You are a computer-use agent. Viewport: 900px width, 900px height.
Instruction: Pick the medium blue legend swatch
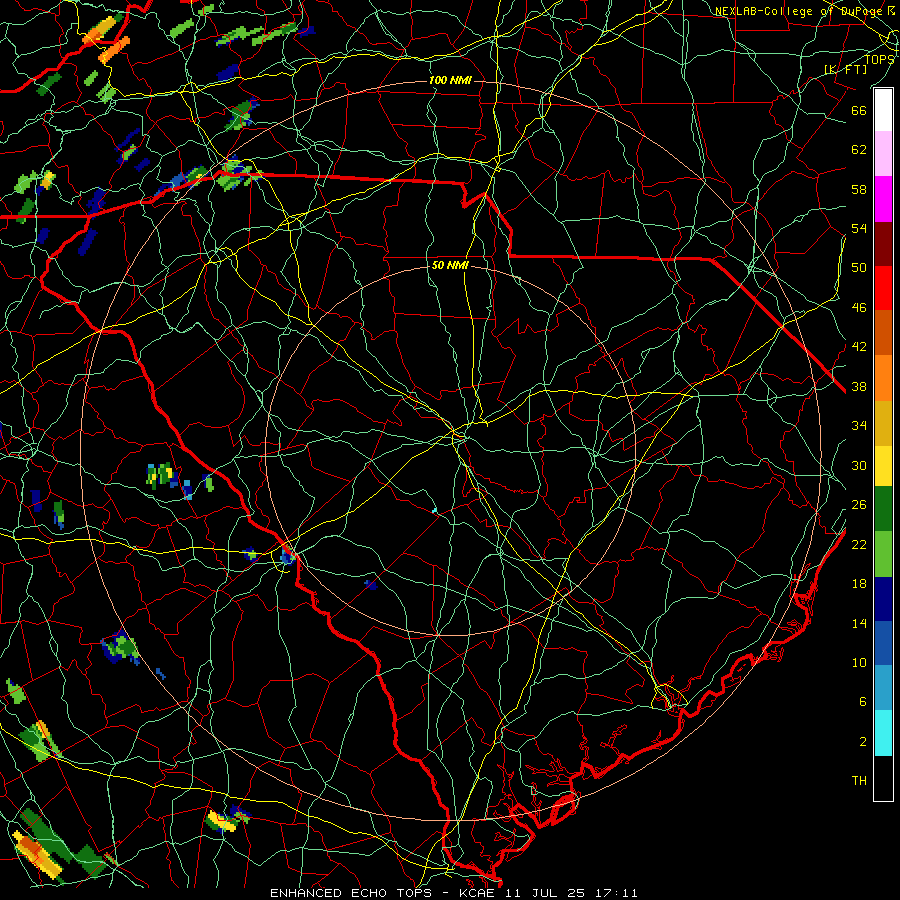tap(883, 643)
